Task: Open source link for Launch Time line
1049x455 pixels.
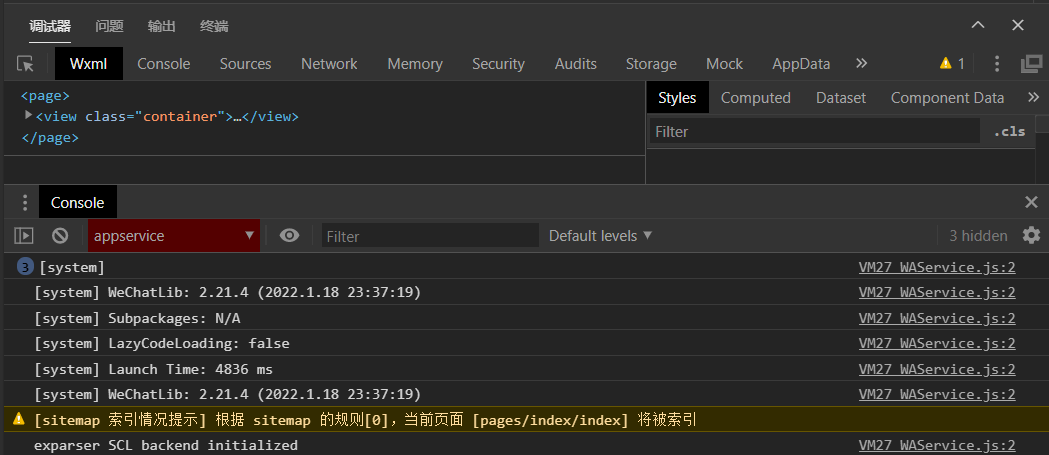Action: tap(937, 369)
